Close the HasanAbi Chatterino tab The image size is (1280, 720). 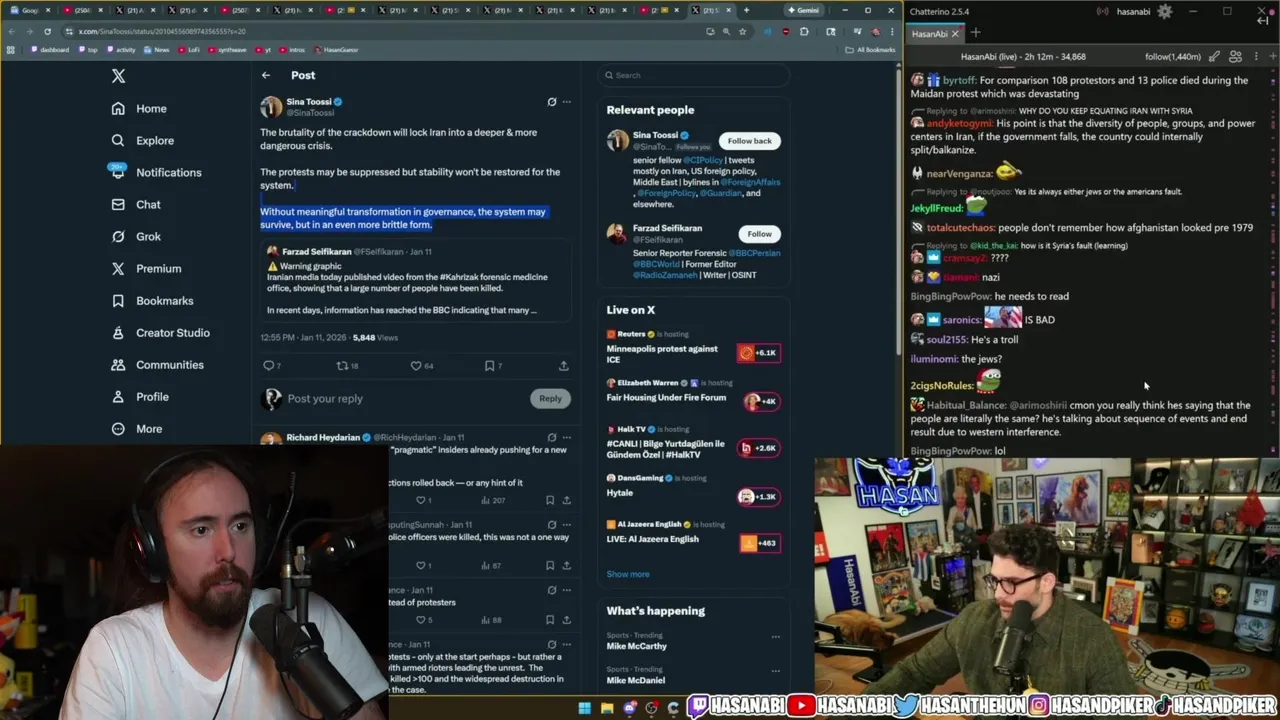[955, 34]
